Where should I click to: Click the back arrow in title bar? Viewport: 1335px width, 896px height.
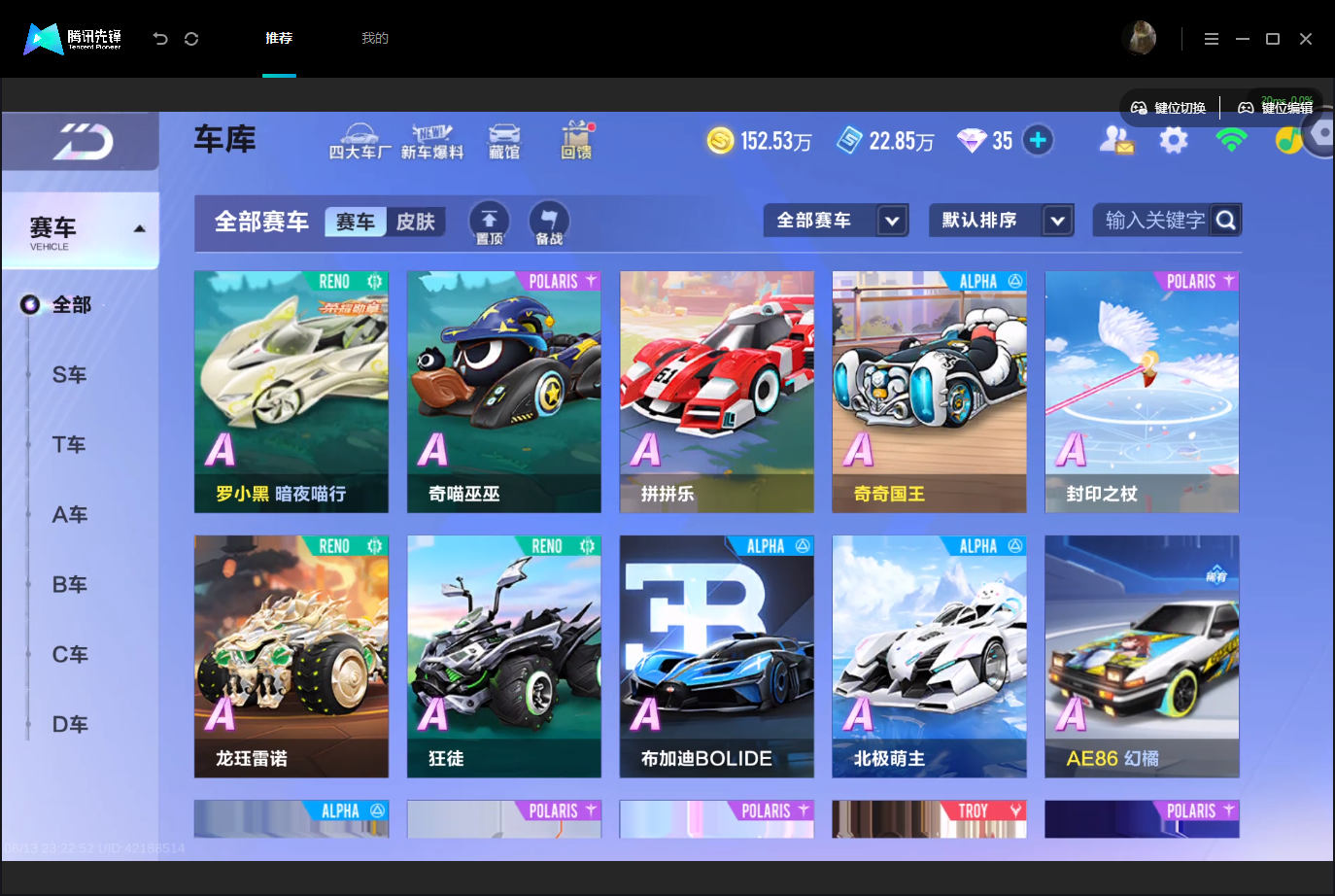point(160,39)
